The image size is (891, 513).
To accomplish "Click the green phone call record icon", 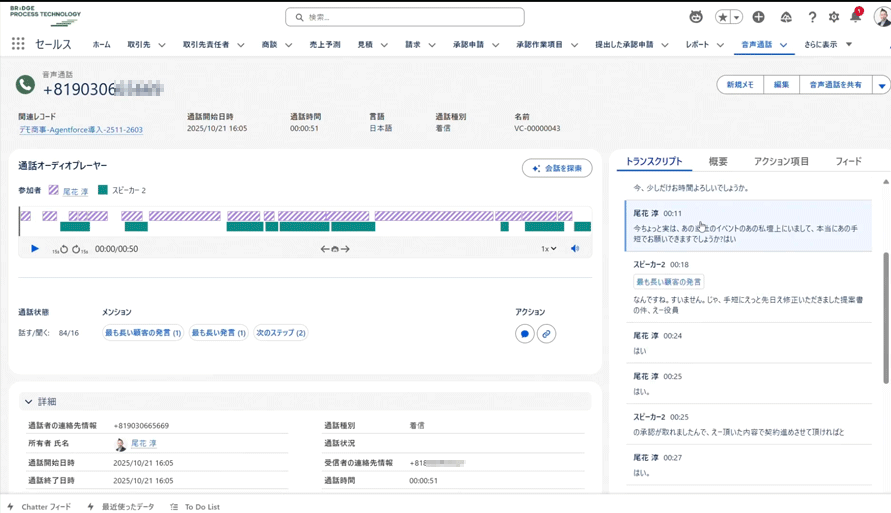I will [25, 85].
